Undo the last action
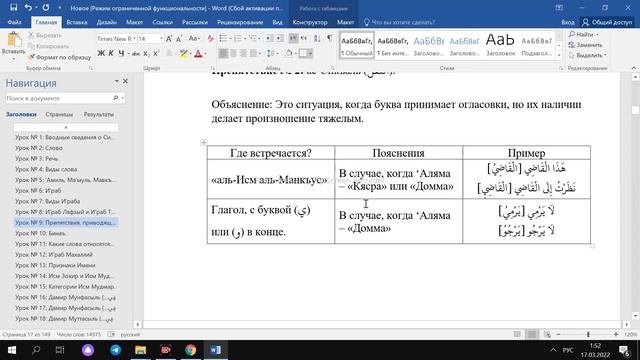 pyautogui.click(x=28, y=7)
